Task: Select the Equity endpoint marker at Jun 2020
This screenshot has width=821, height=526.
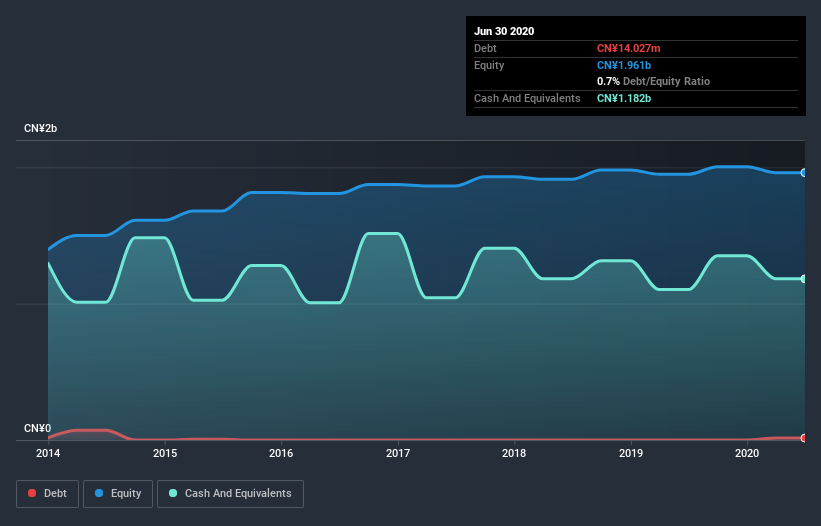Action: [x=804, y=173]
